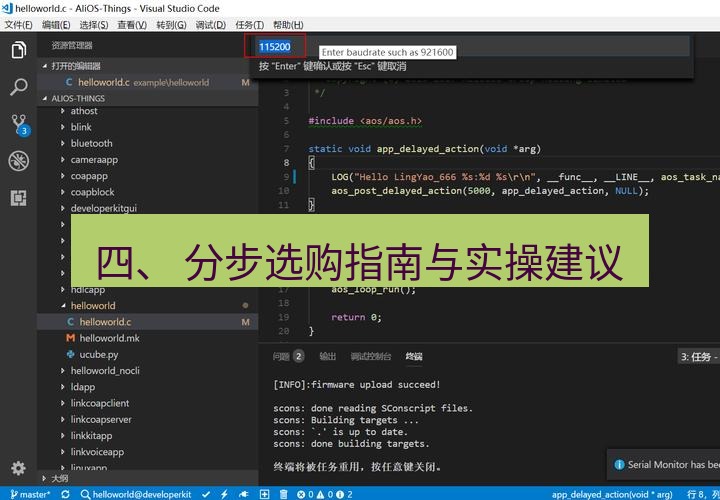Screen dimensions: 720x500
Task: Click 'firmware upload succeed!' terminal line
Action: click(x=357, y=385)
